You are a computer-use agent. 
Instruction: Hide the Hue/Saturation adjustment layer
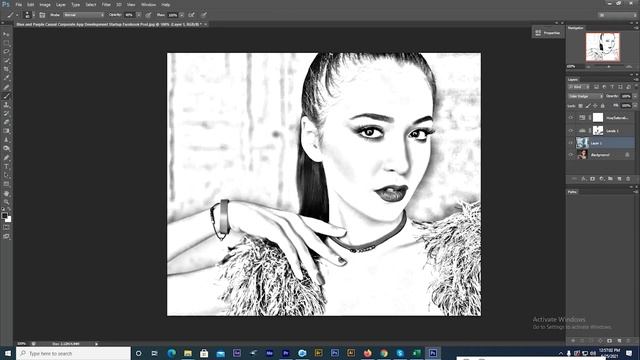pos(571,118)
